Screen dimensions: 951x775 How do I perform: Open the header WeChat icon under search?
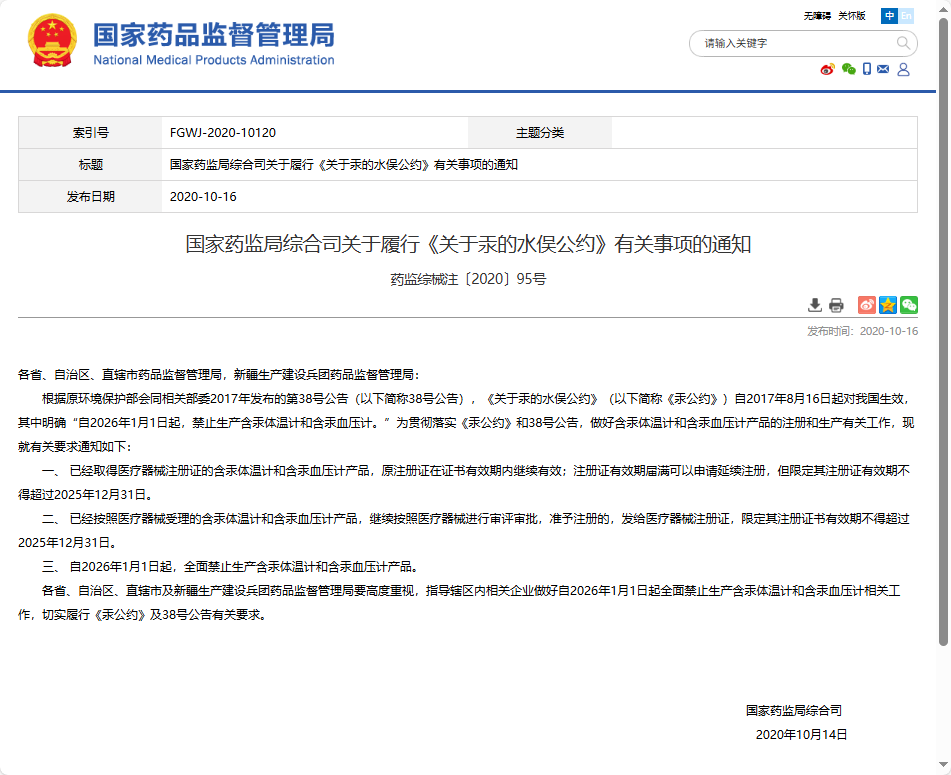pos(848,69)
